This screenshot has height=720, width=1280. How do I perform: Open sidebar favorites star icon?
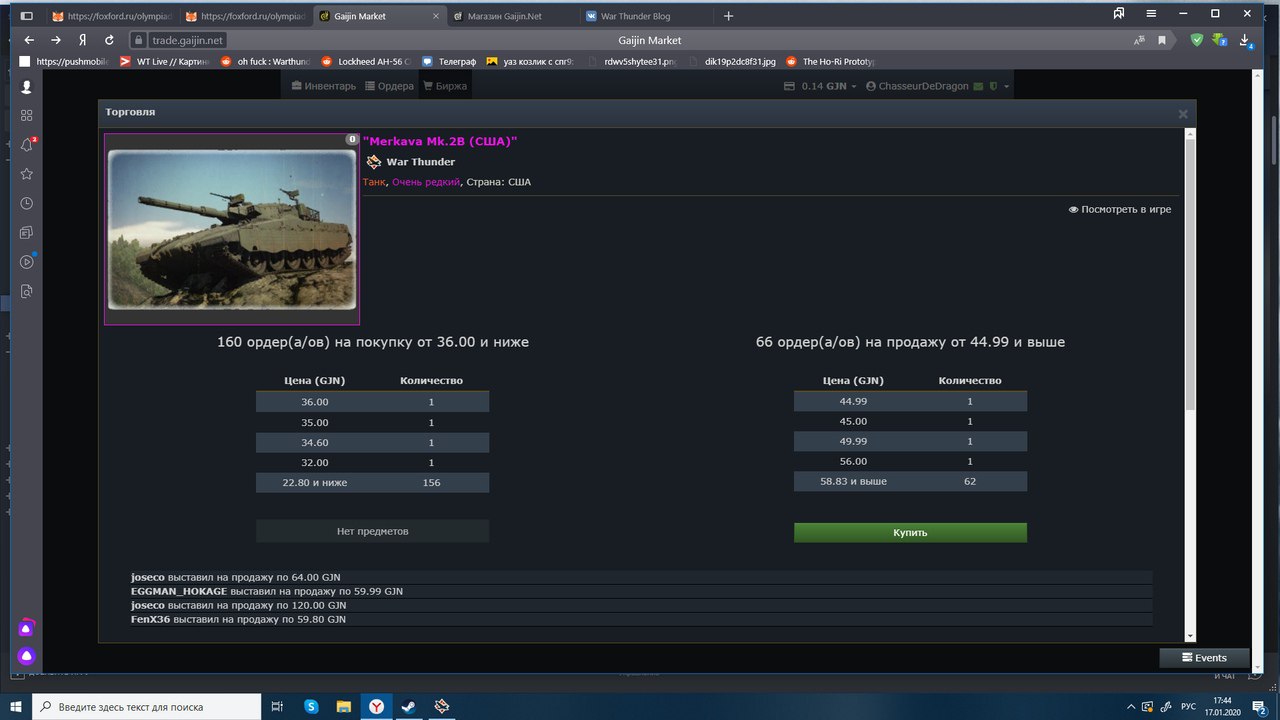coord(27,174)
